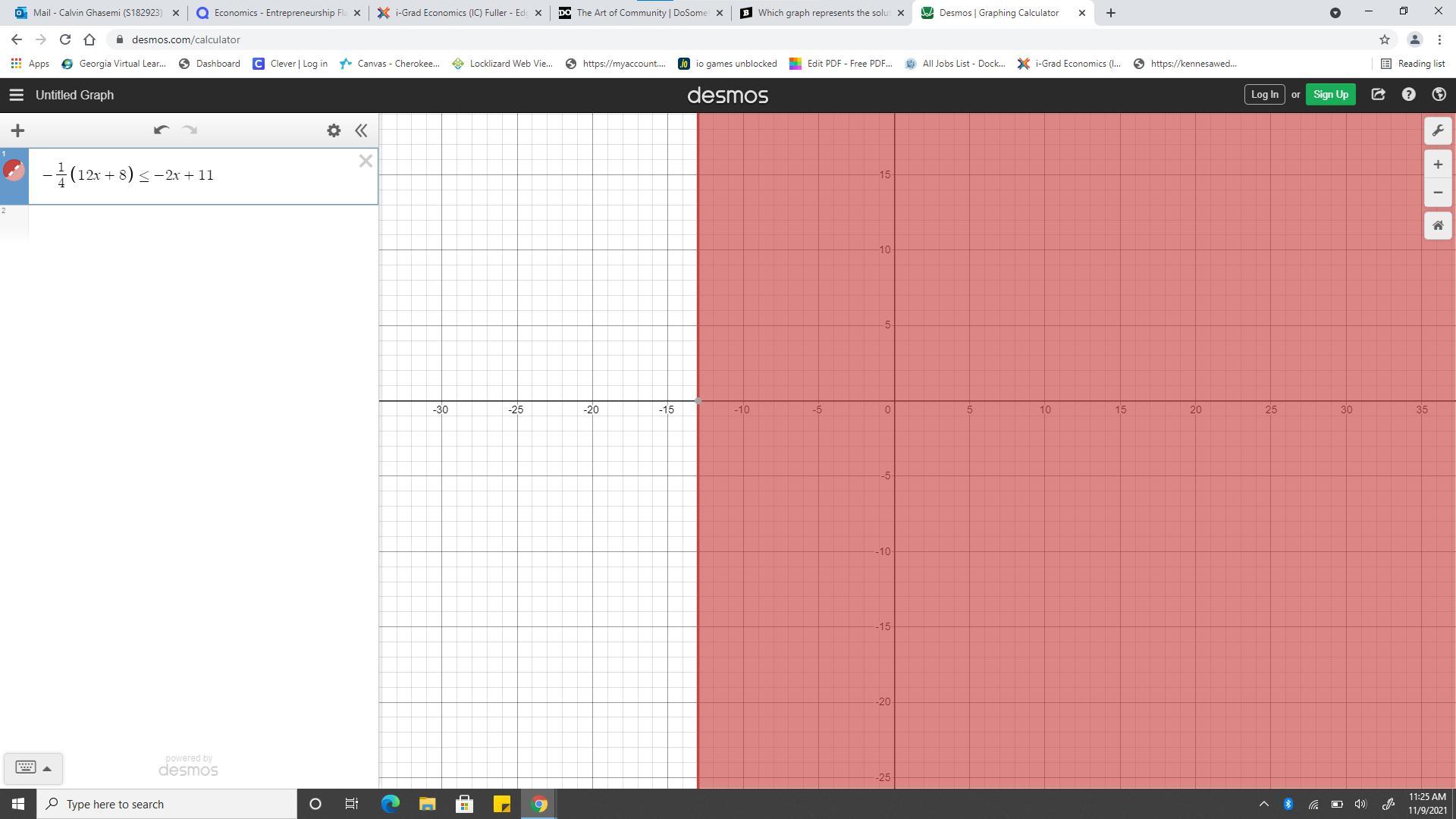Click empty expression row two
This screenshot has height=819, width=1456.
[x=202, y=222]
